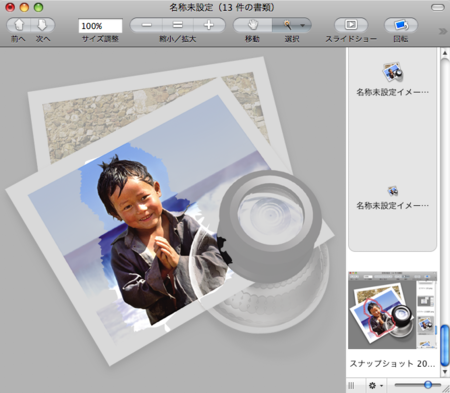Image resolution: width=450 pixels, height=393 pixels.
Task: Click the sidebar scroll down arrow
Action: [445, 372]
